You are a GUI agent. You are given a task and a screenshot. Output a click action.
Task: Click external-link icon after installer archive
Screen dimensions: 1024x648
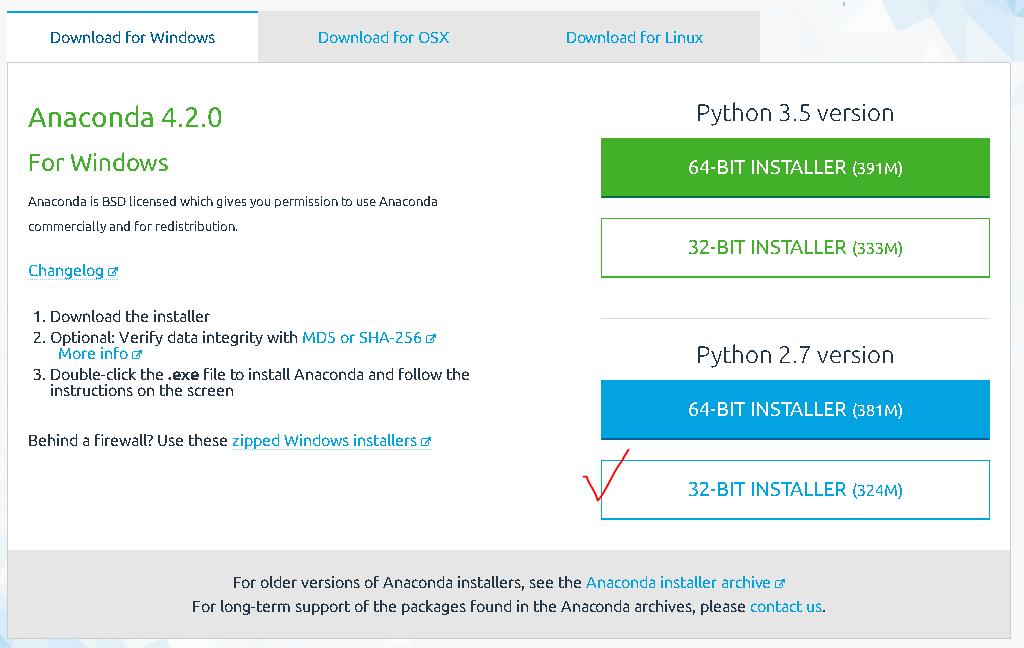click(x=780, y=583)
